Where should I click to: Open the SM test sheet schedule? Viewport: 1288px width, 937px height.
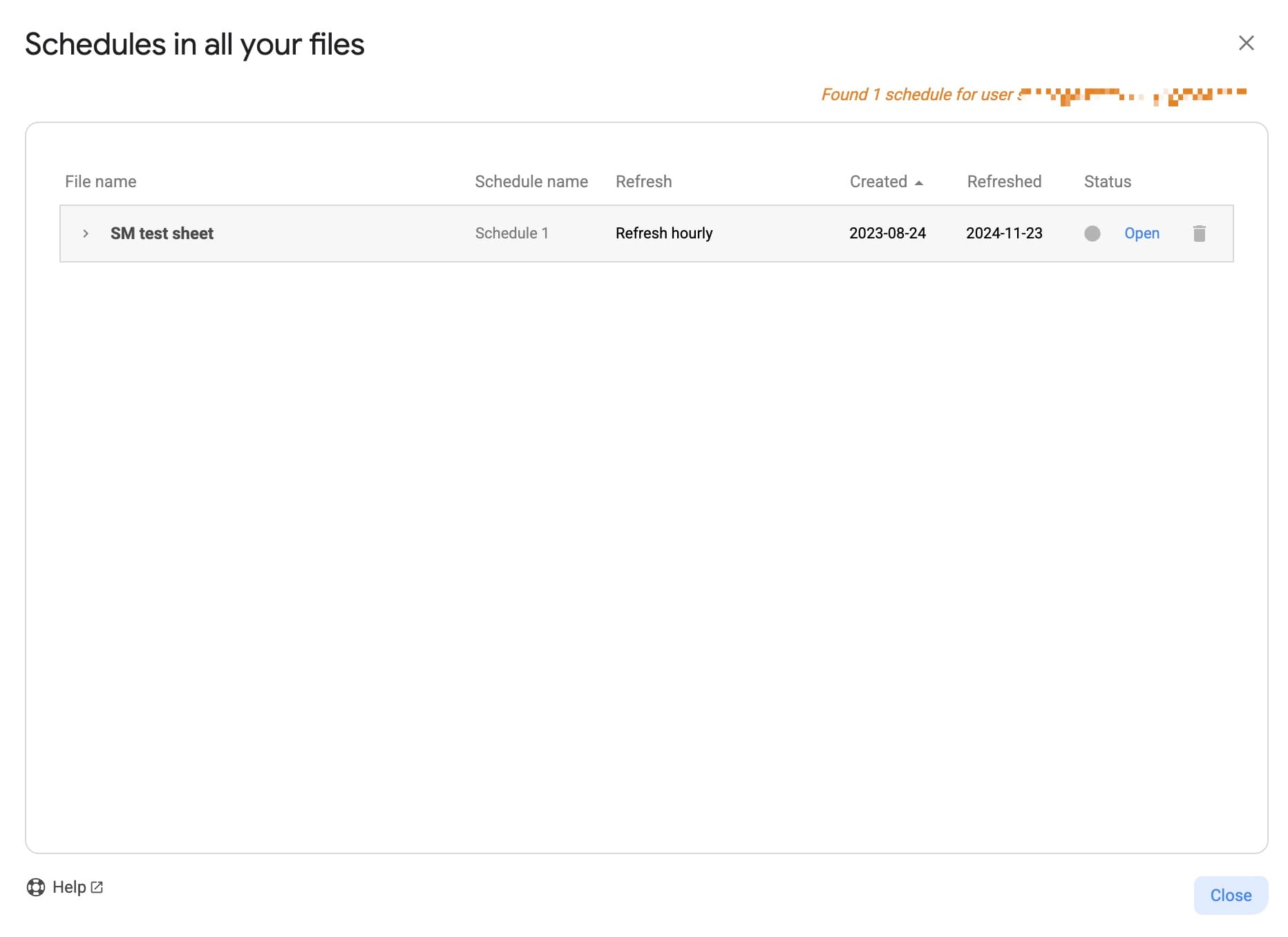tap(1142, 234)
